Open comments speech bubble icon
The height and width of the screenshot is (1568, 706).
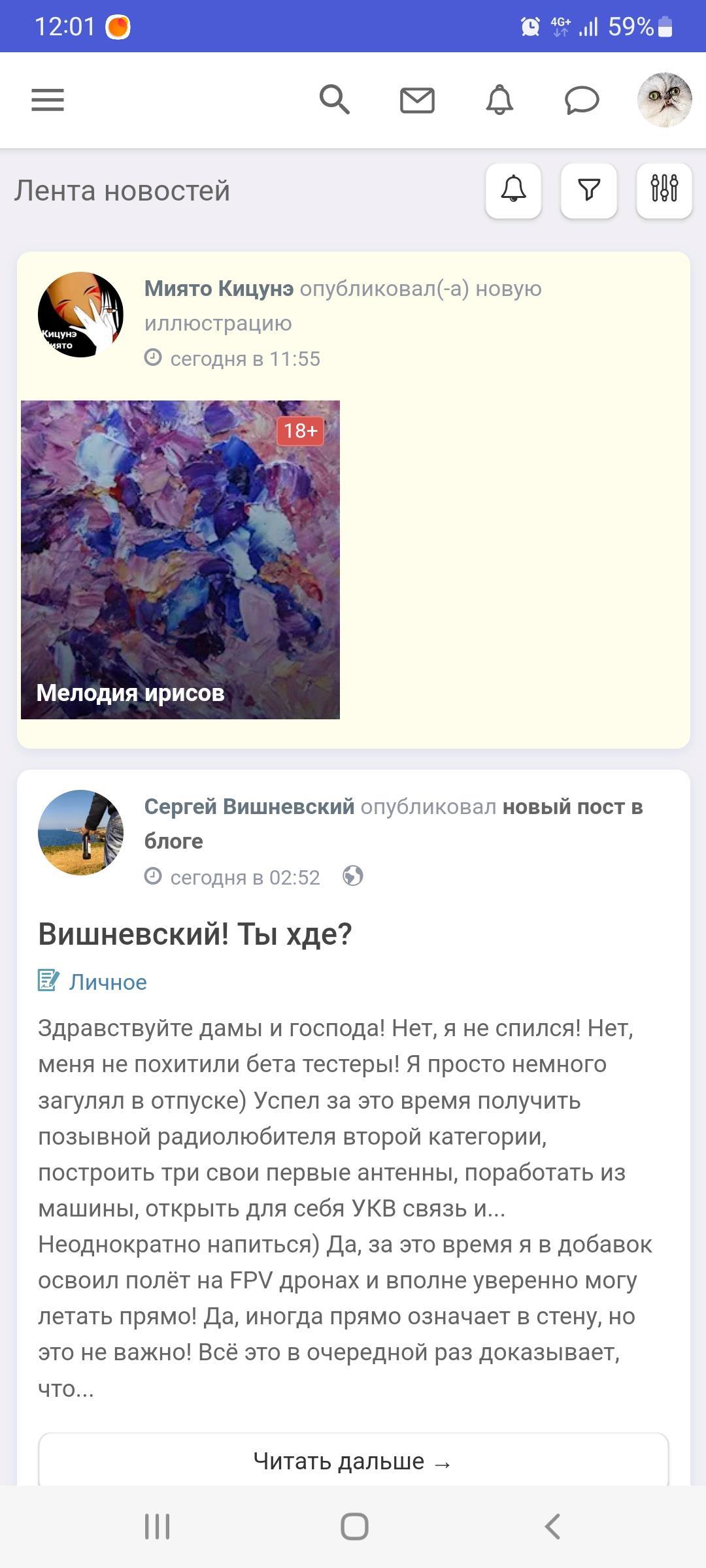(x=582, y=101)
